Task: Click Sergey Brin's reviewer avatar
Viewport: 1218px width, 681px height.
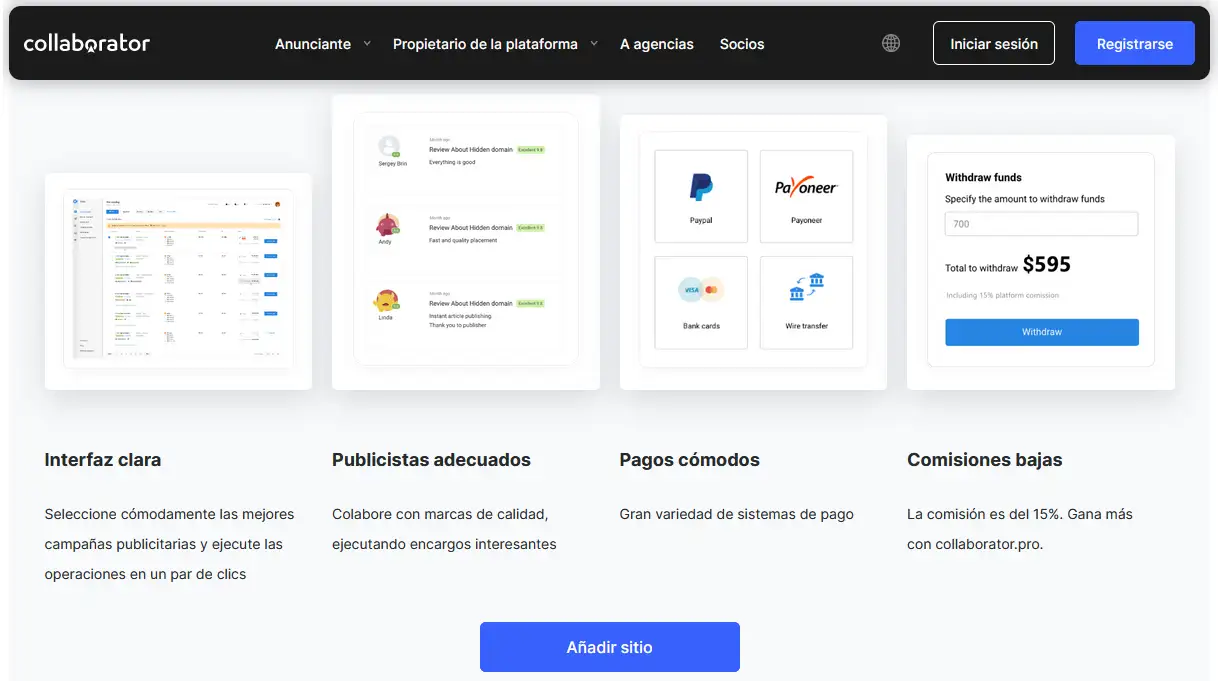Action: pos(389,146)
